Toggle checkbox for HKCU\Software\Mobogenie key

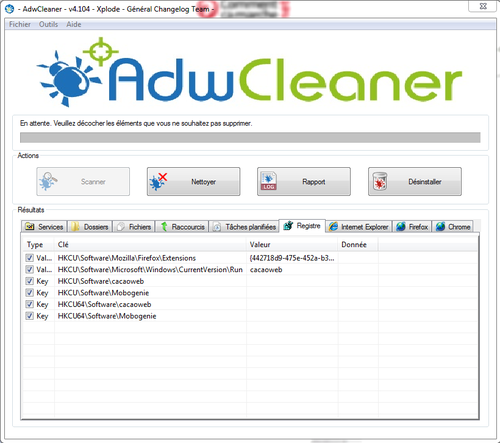(x=30, y=293)
